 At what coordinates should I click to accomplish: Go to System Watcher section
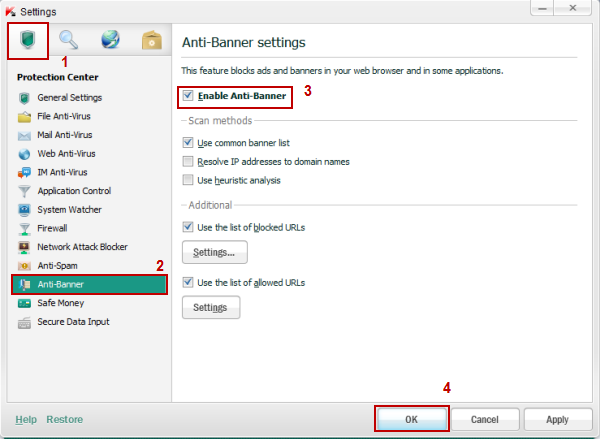point(69,210)
